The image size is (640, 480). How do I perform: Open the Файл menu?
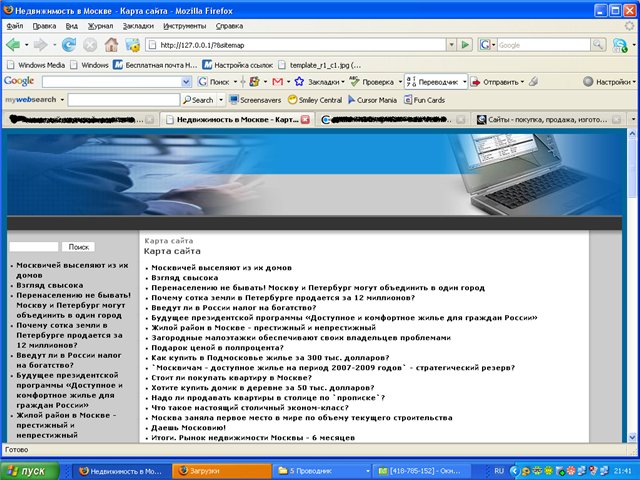(x=15, y=26)
